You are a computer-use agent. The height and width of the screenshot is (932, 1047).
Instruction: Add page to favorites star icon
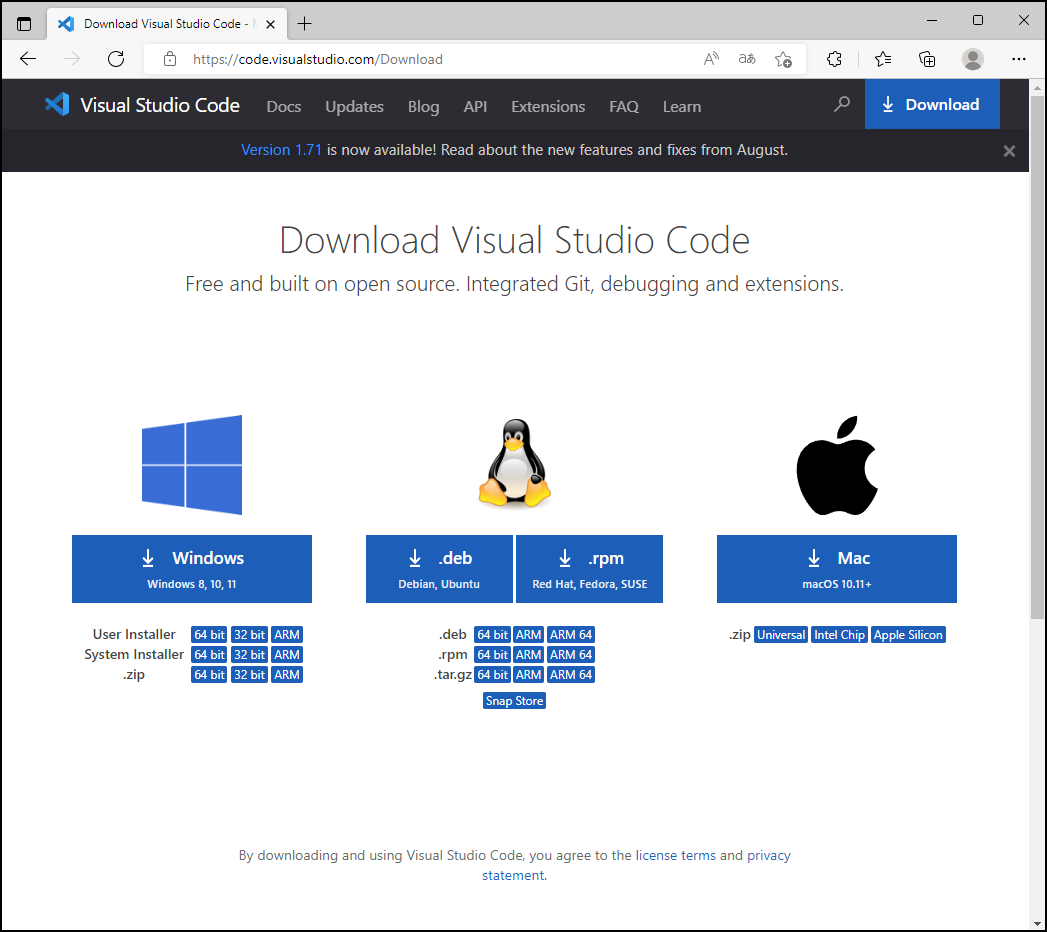click(x=783, y=59)
